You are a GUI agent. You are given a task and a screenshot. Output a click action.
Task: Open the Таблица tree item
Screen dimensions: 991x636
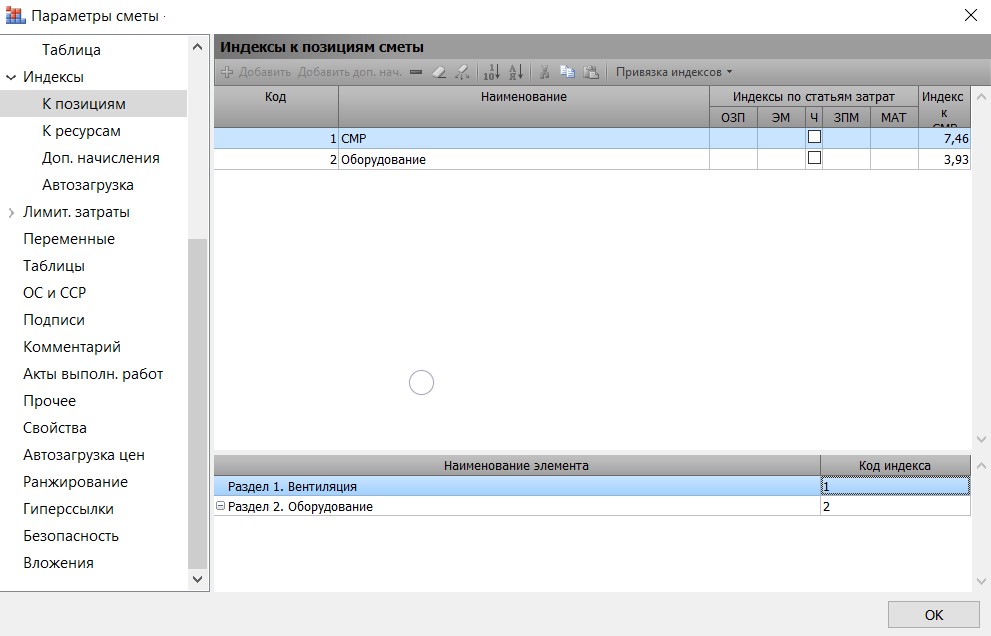point(71,50)
